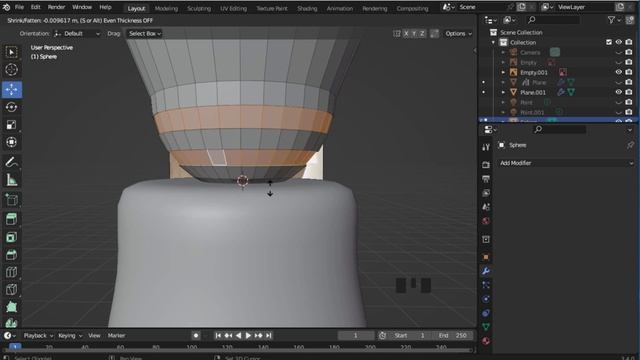
Task: Open the Output properties tab
Action: pyautogui.click(x=486, y=179)
